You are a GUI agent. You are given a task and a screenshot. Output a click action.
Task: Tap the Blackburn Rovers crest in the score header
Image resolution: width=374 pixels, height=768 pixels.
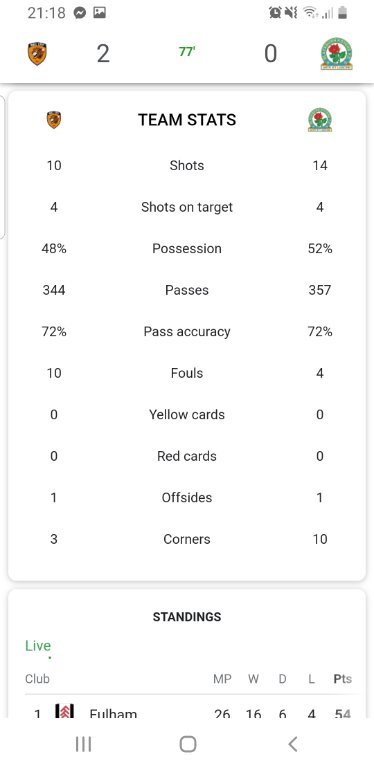337,53
